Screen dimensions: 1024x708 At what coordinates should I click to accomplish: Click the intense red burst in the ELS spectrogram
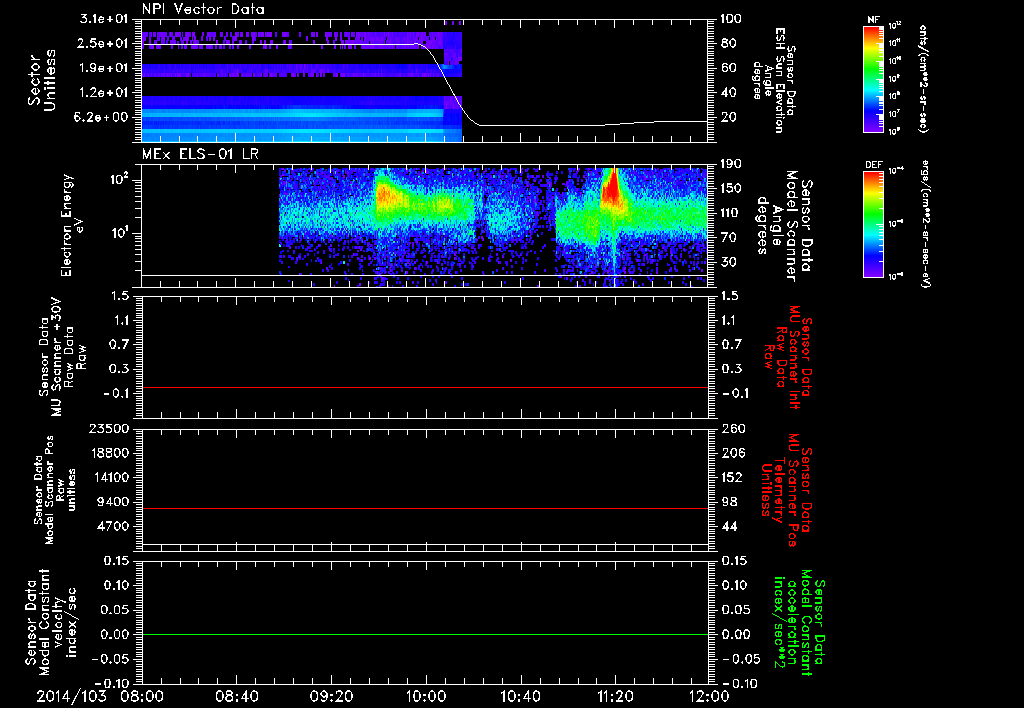click(x=613, y=189)
